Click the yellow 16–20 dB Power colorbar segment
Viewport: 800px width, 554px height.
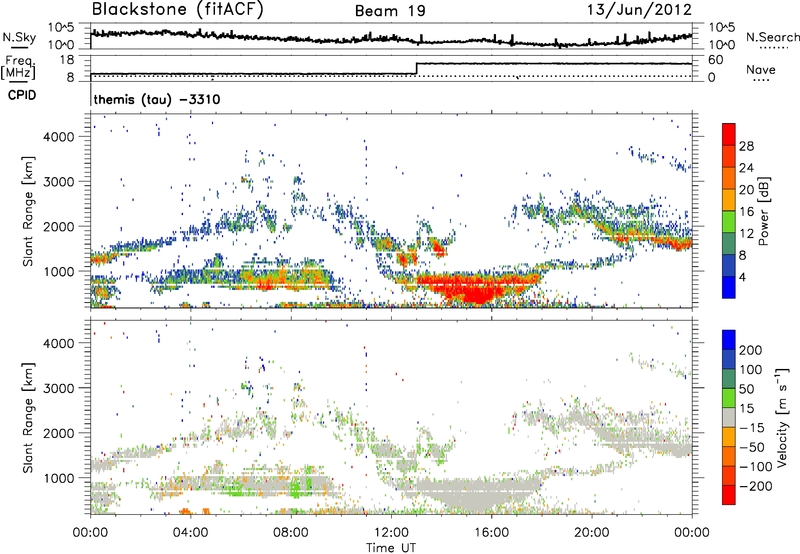pos(729,200)
